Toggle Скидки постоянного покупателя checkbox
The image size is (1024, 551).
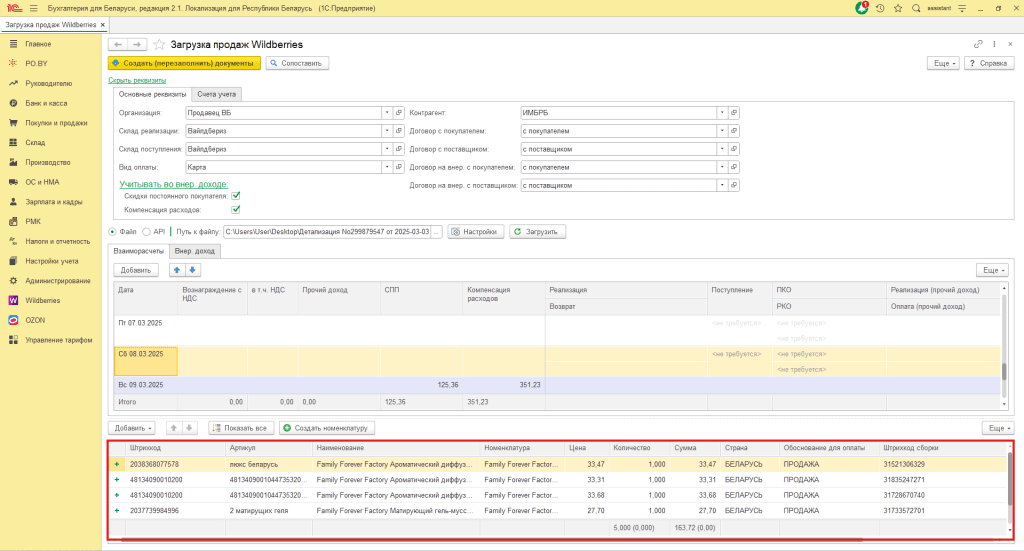(236, 196)
